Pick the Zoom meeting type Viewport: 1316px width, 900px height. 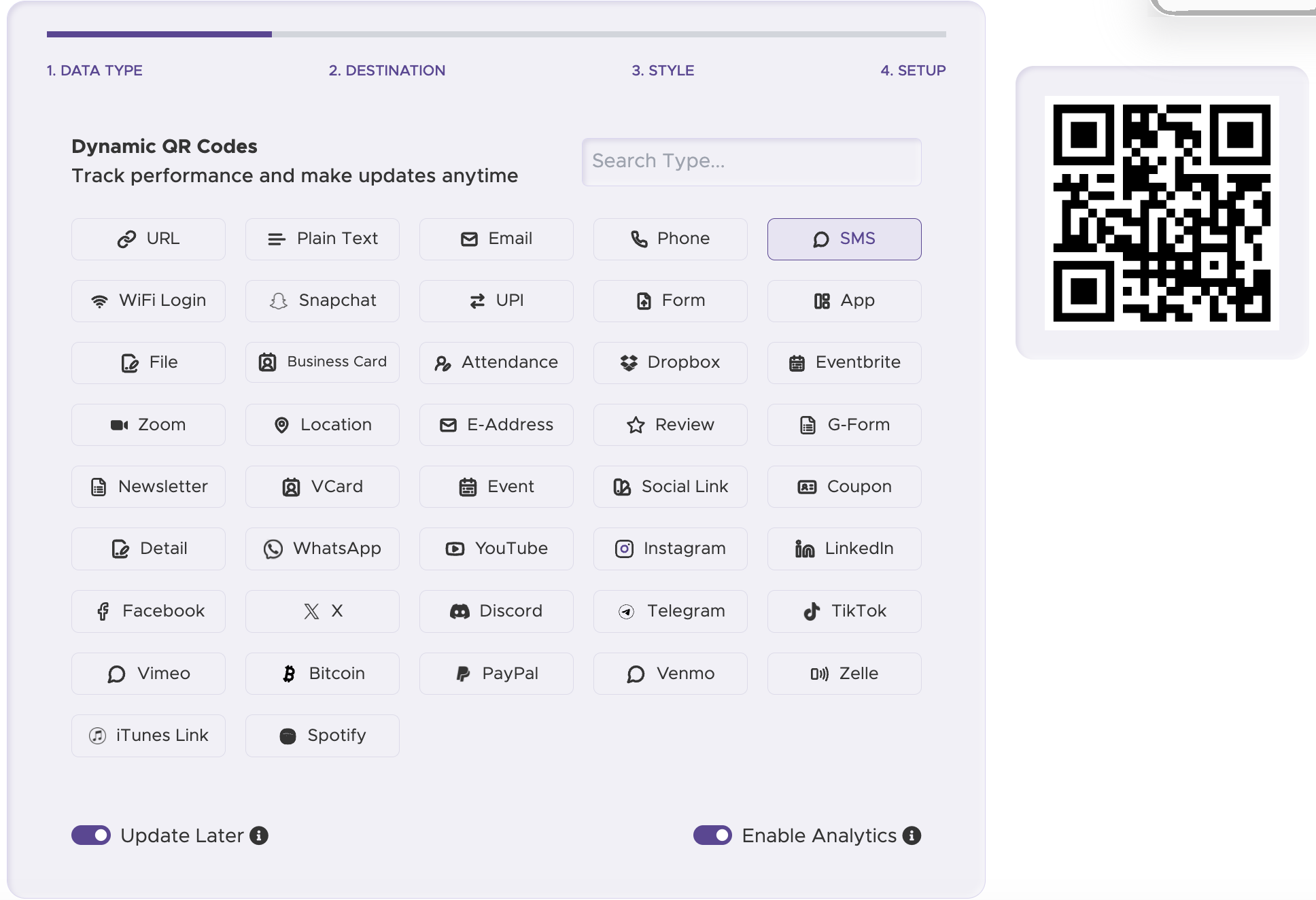(x=148, y=424)
